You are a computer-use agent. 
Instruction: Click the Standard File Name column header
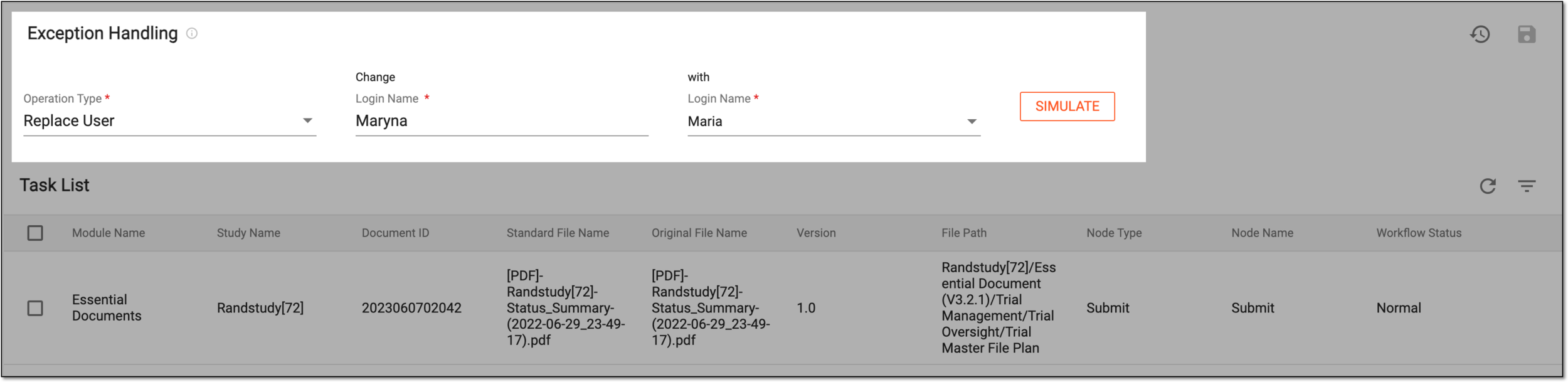tap(558, 233)
